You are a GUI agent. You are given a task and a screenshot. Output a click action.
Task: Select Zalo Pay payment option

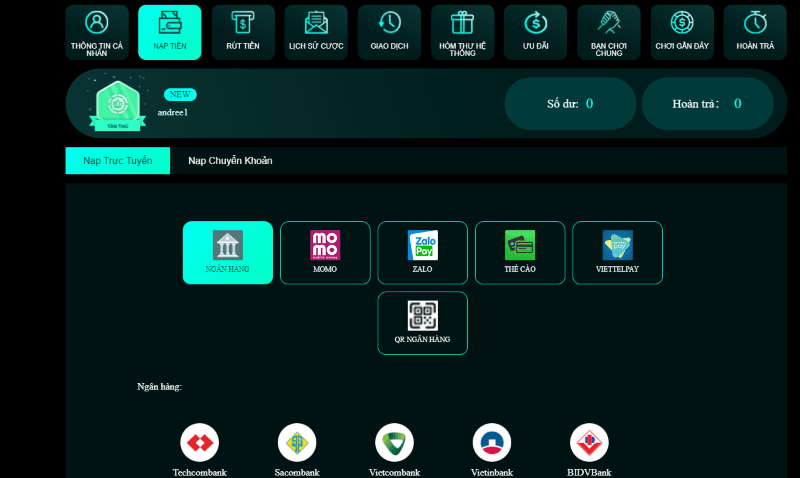tap(422, 252)
